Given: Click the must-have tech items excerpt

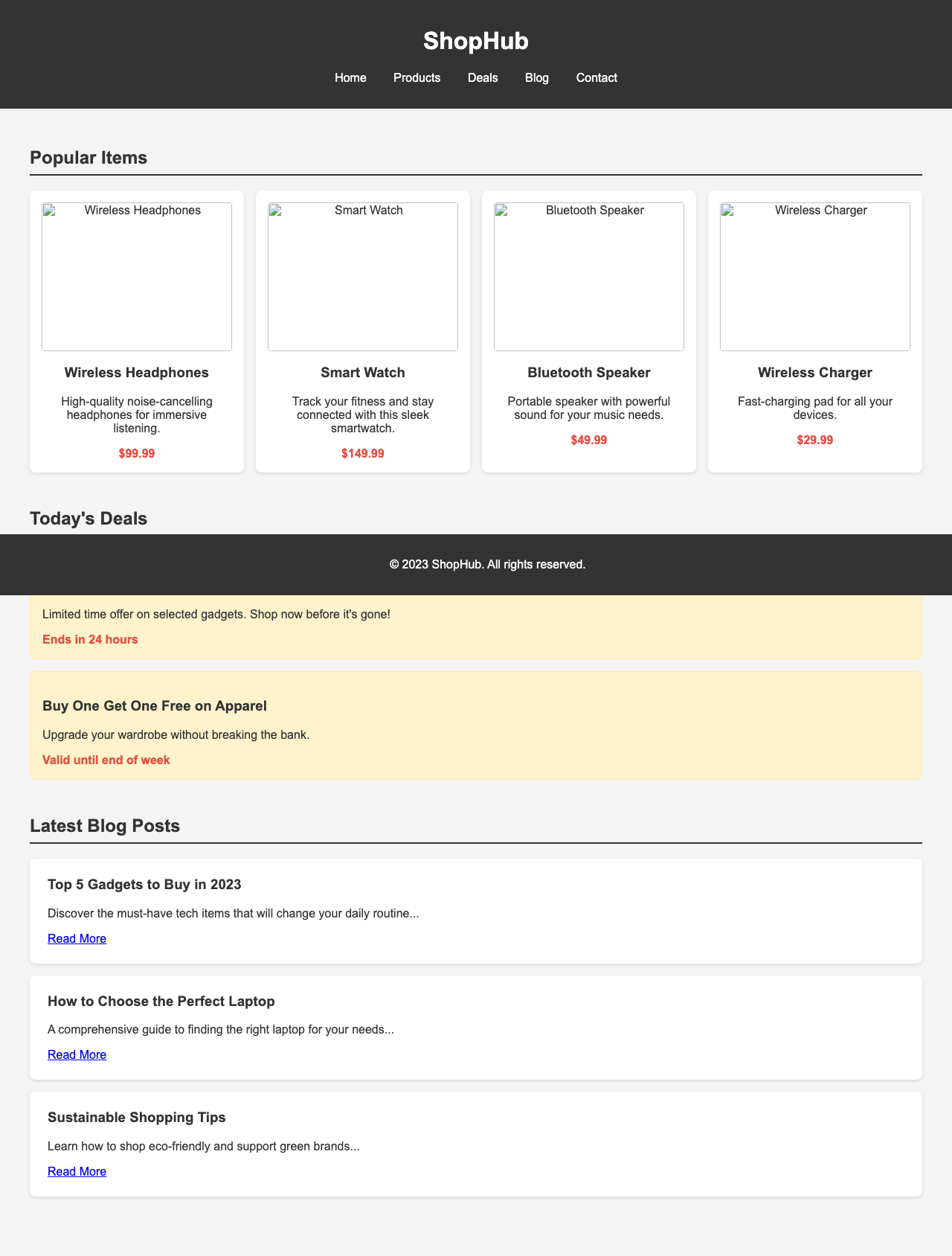Looking at the screenshot, I should point(234,914).
